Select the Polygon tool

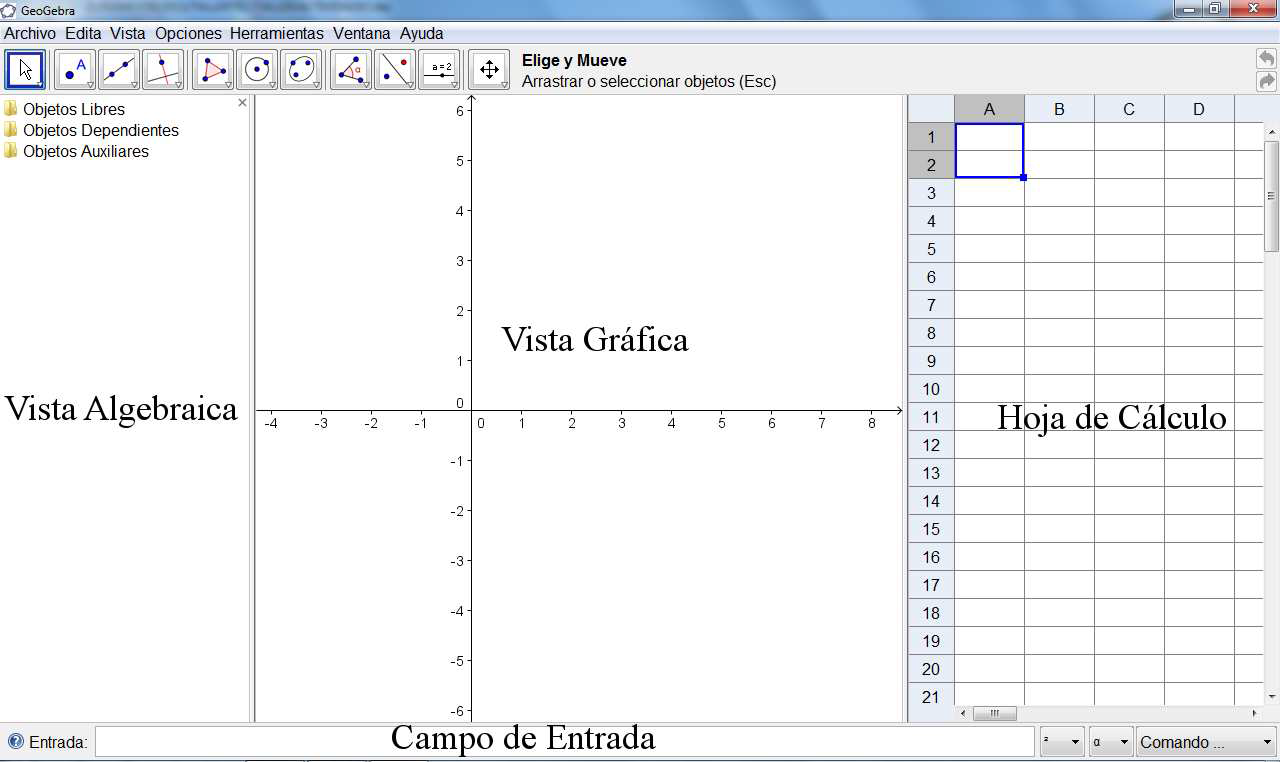tap(213, 70)
